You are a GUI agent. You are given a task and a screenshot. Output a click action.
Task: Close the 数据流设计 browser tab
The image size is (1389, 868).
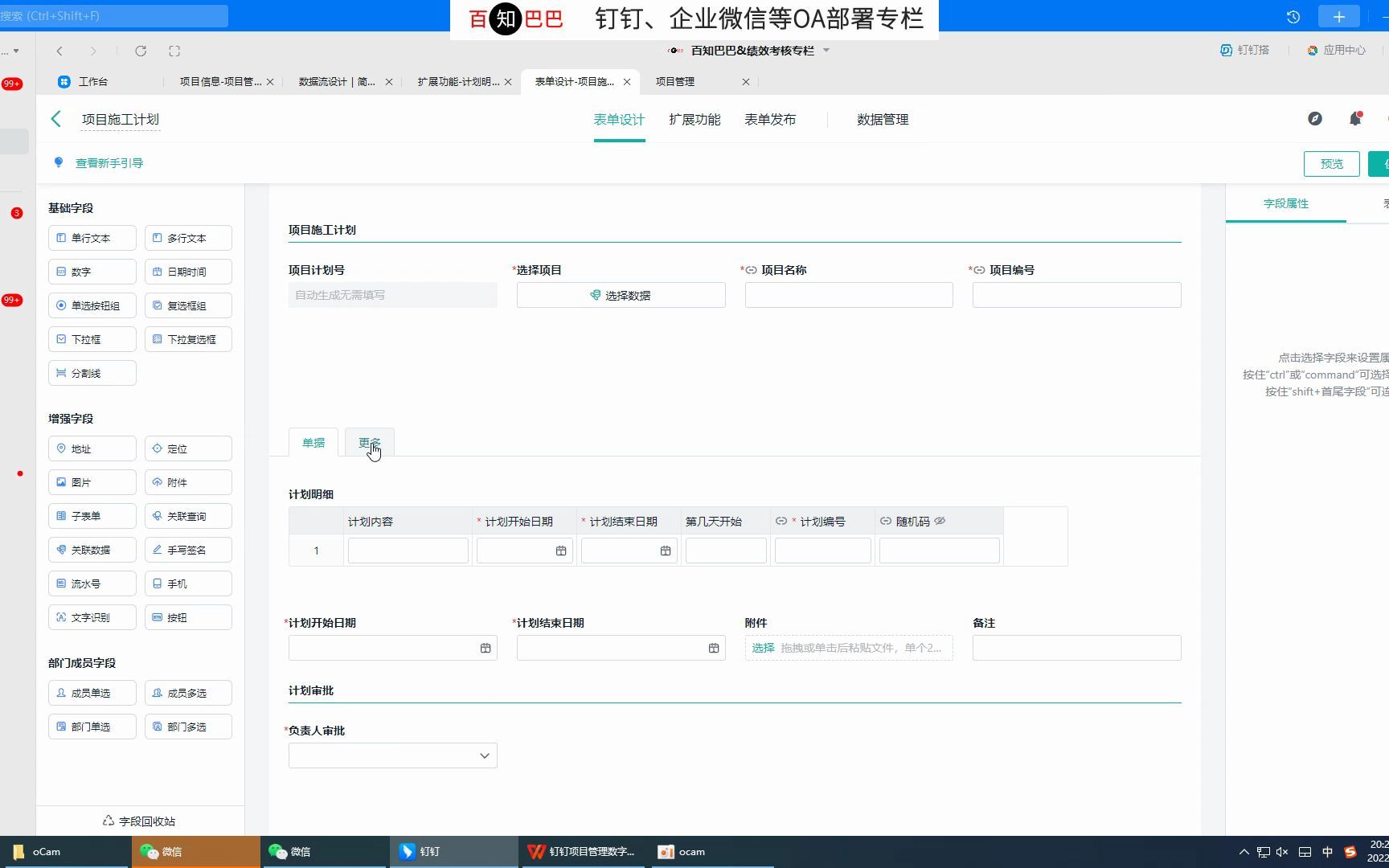(x=389, y=82)
